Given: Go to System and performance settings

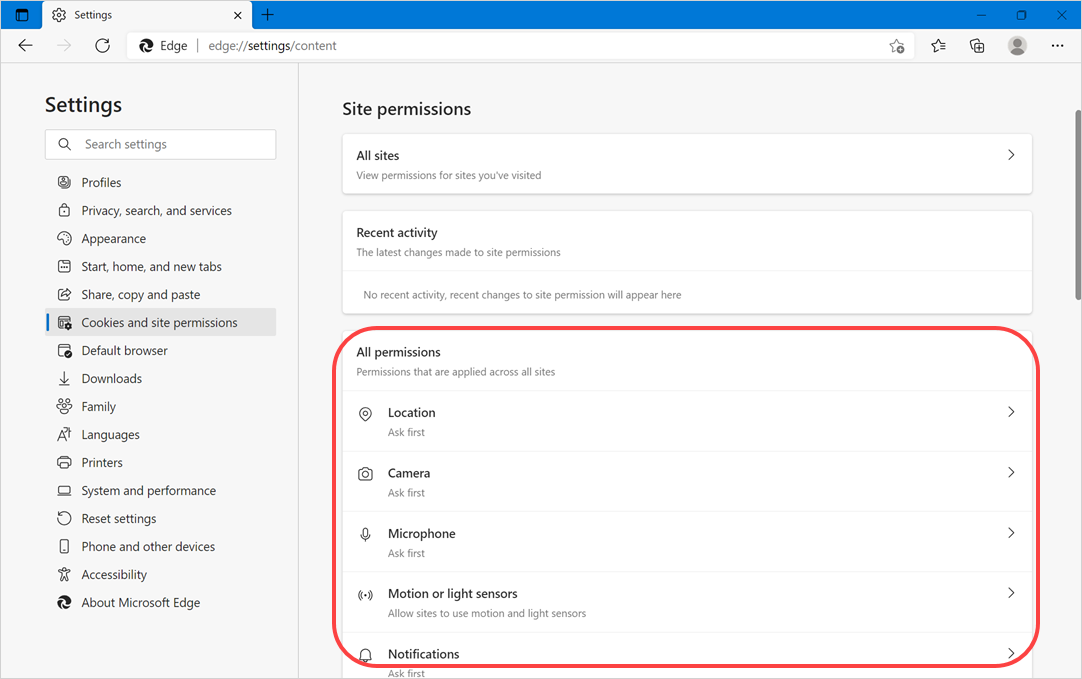Looking at the screenshot, I should point(148,491).
